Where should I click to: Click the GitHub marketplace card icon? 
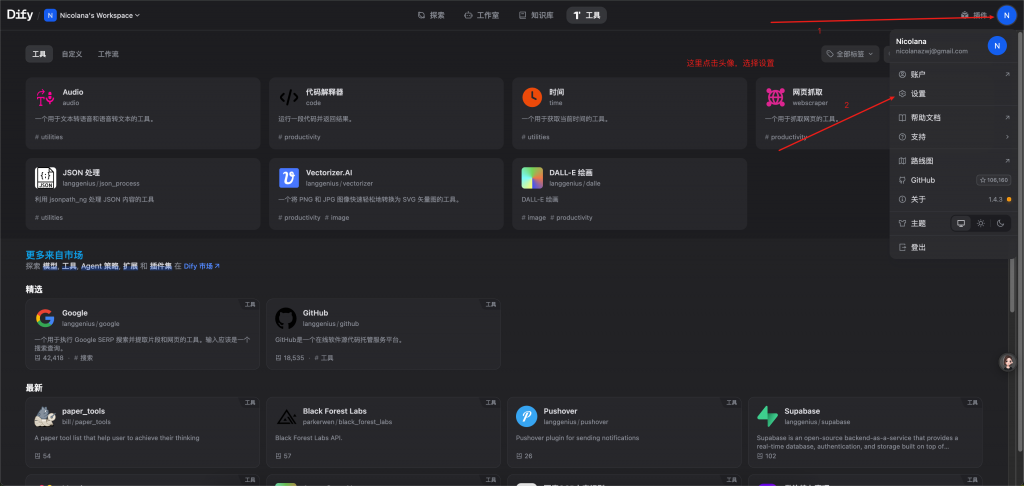coord(286,318)
